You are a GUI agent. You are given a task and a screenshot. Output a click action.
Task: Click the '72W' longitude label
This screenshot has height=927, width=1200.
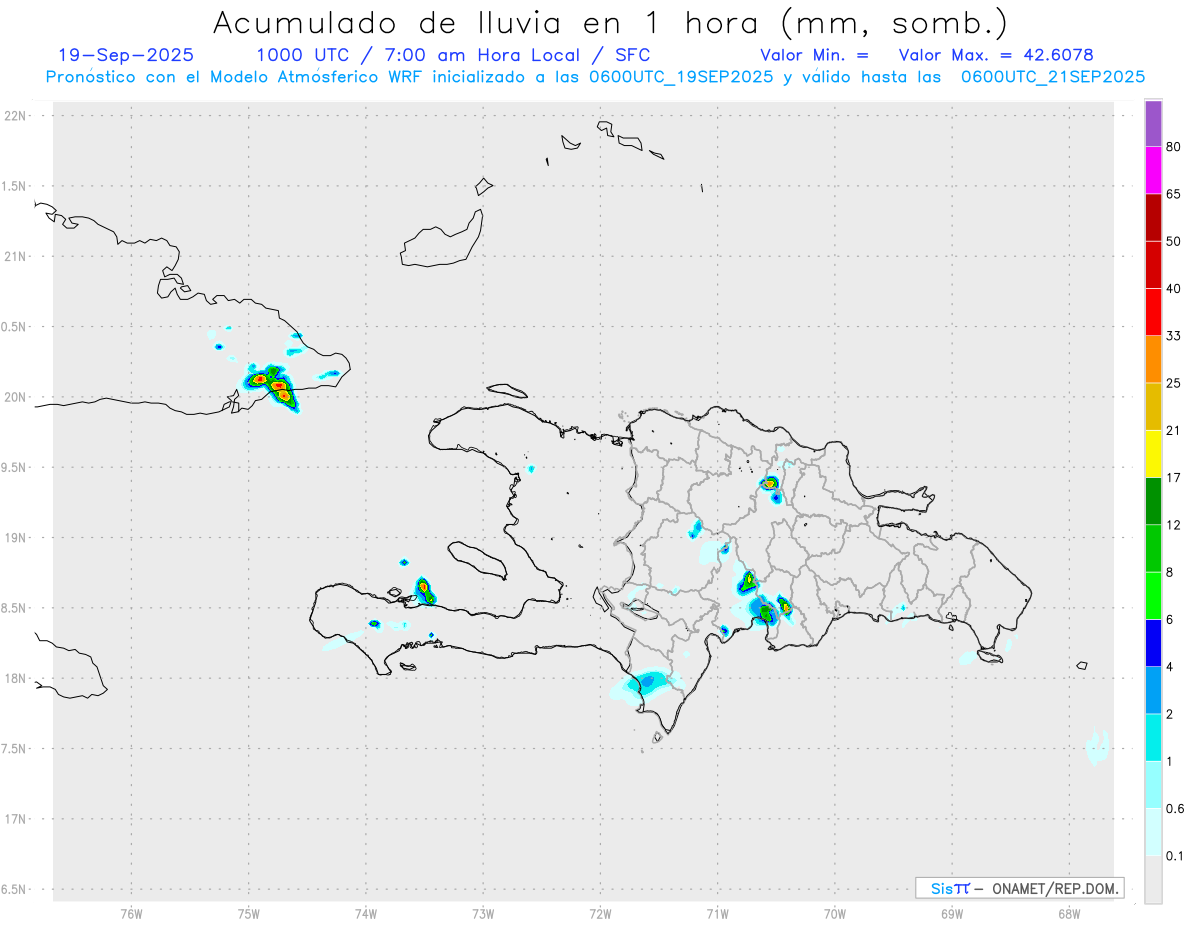(x=600, y=914)
